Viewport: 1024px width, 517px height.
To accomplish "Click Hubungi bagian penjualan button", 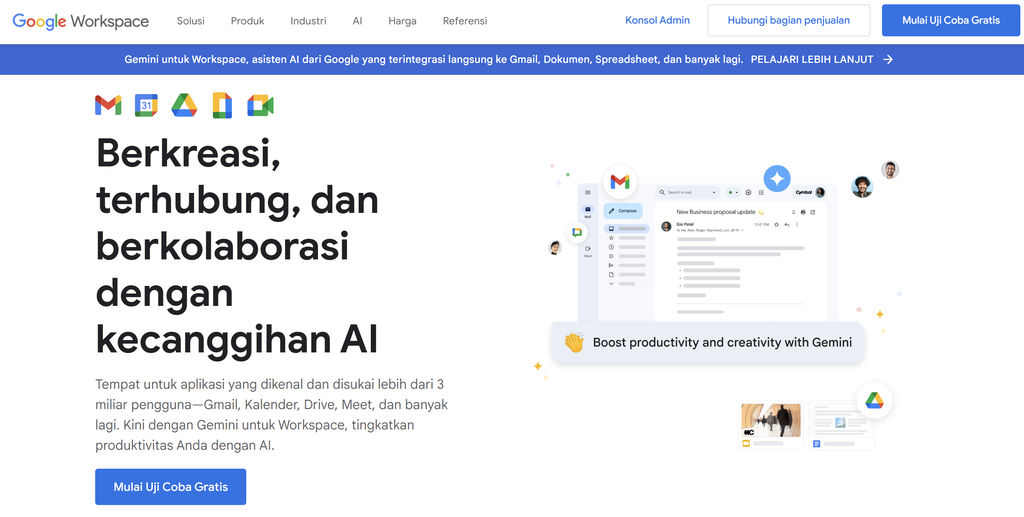I will click(789, 20).
